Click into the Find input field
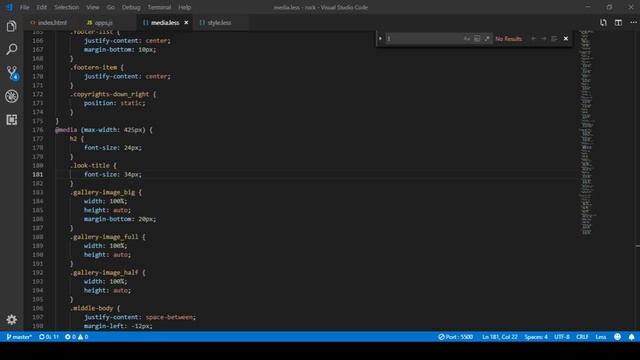The height and width of the screenshot is (360, 640). [424, 38]
